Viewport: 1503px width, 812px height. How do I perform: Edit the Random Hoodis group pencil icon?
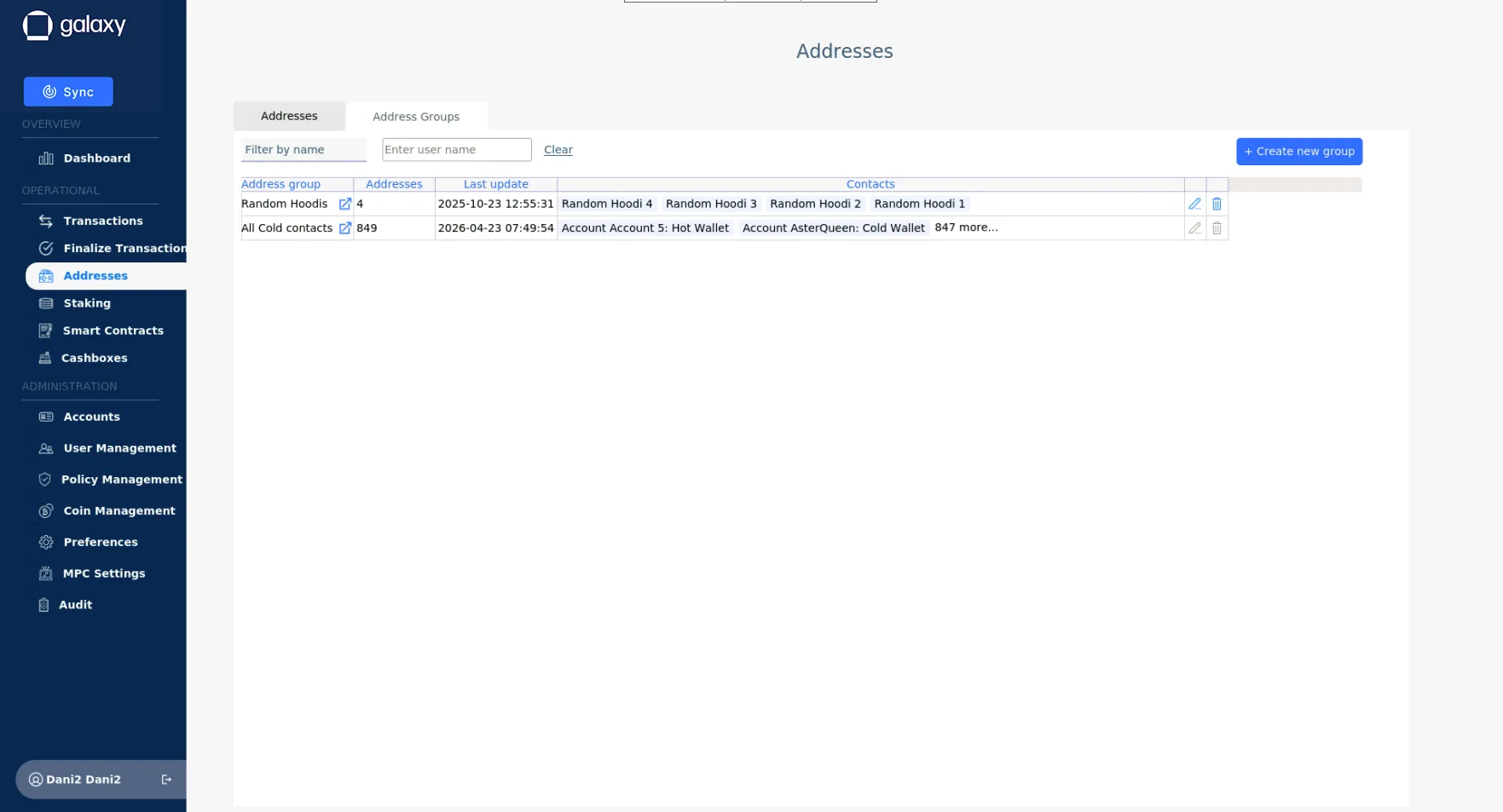1195,204
